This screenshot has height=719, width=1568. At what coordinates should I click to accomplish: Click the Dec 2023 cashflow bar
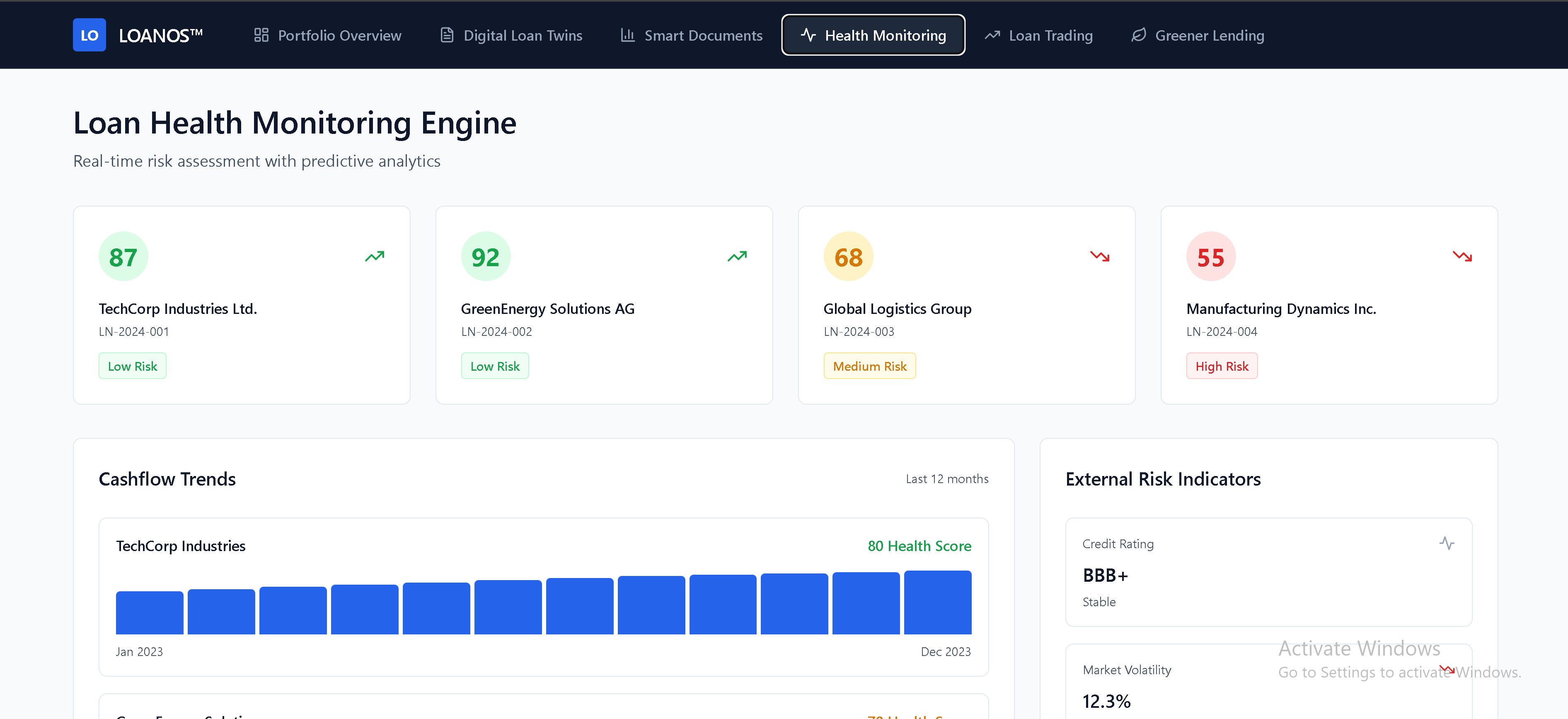pos(937,602)
